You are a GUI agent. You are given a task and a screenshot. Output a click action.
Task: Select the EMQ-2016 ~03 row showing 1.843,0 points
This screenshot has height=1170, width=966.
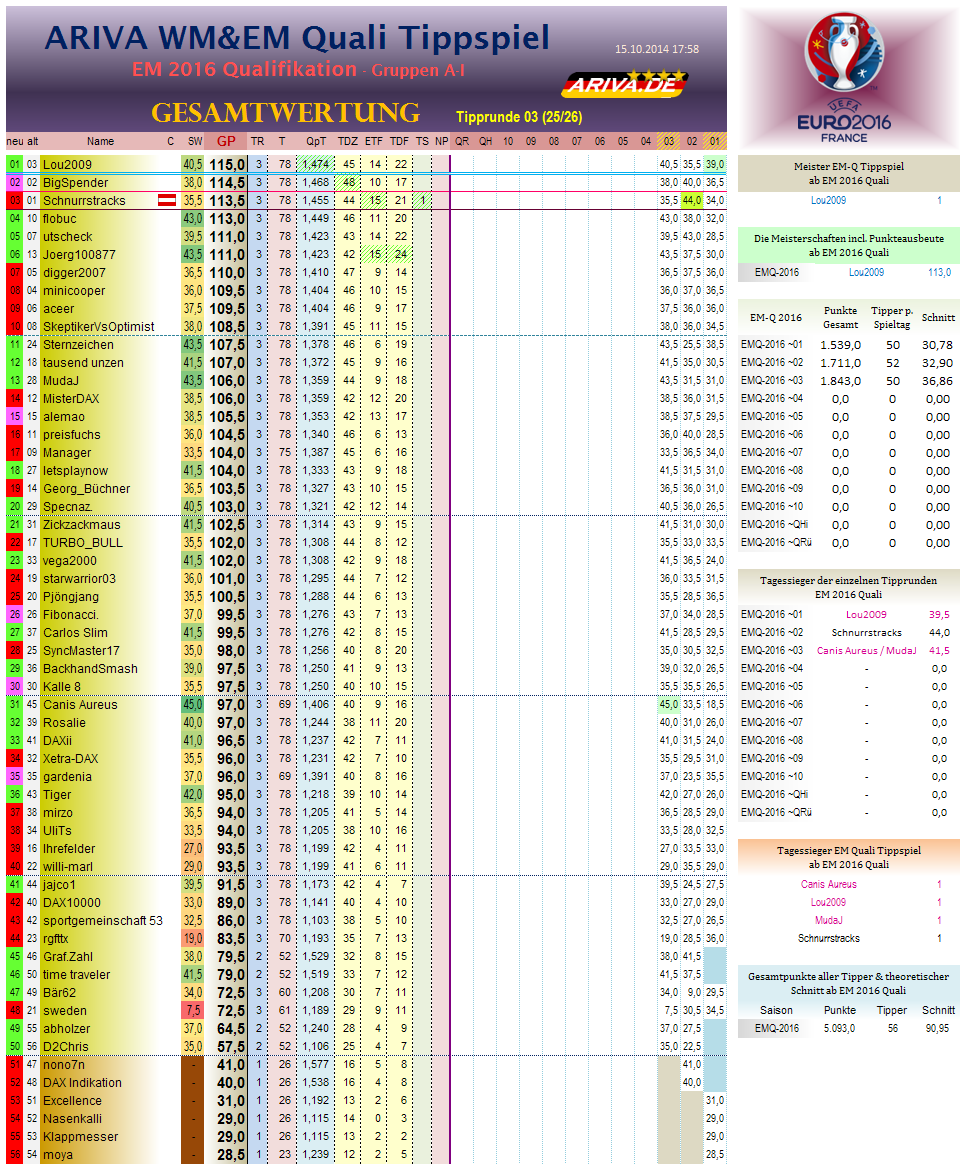coord(840,380)
